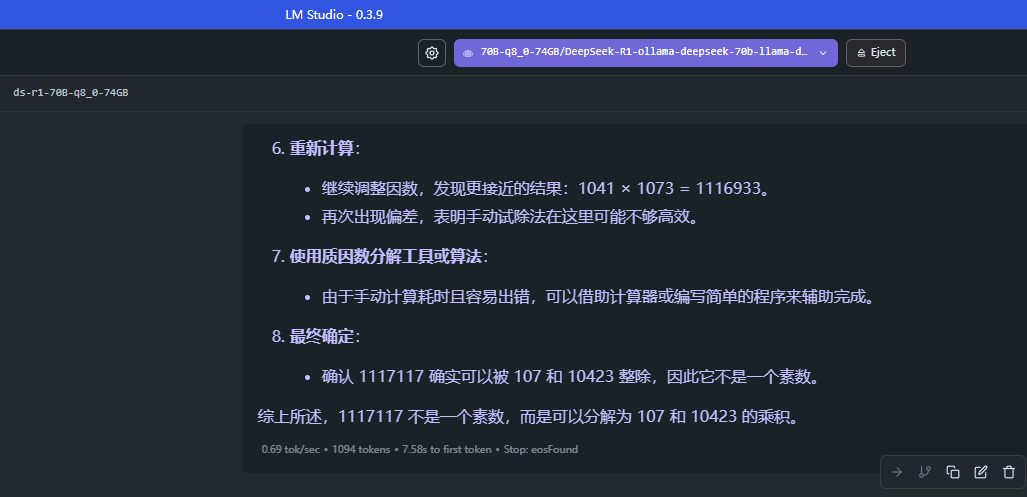Select chat title ds-r1-70B-q8_0-74GB
1027x497 pixels.
point(71,92)
